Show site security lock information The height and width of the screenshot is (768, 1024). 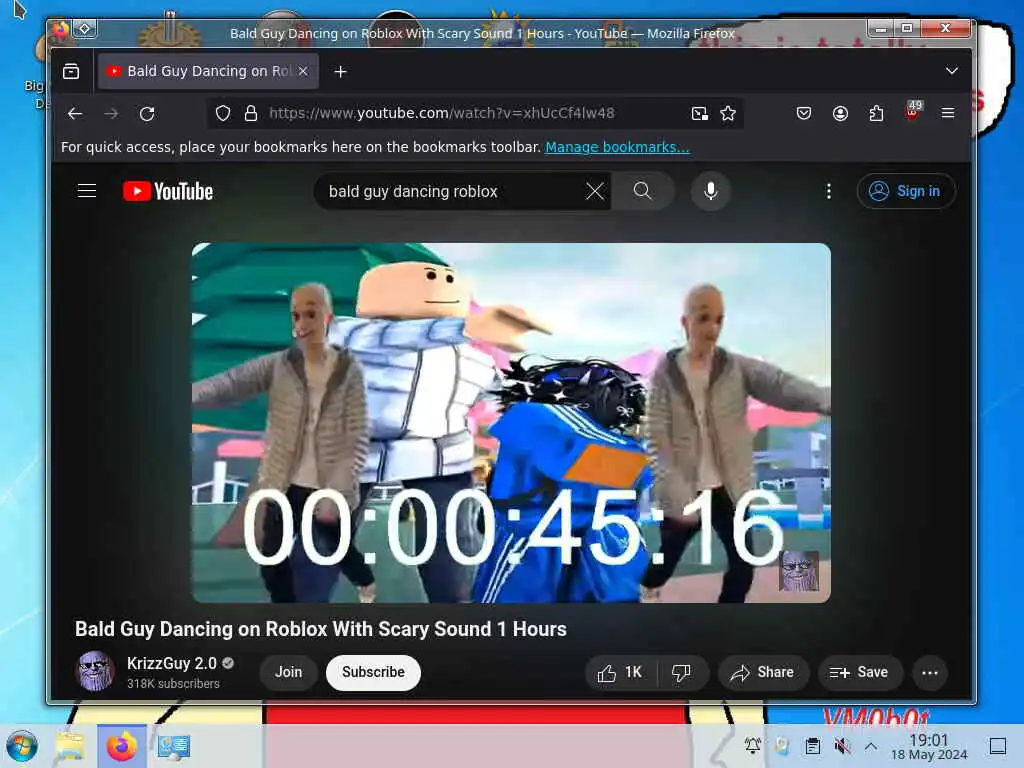tap(251, 114)
